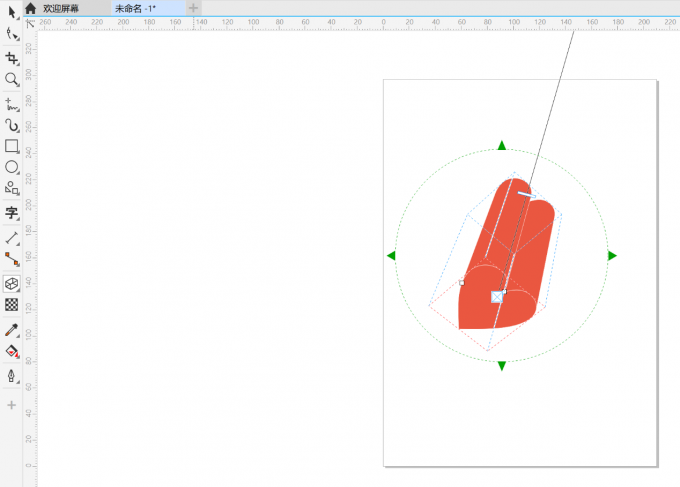Click the Home icon in tab bar

pos(30,8)
